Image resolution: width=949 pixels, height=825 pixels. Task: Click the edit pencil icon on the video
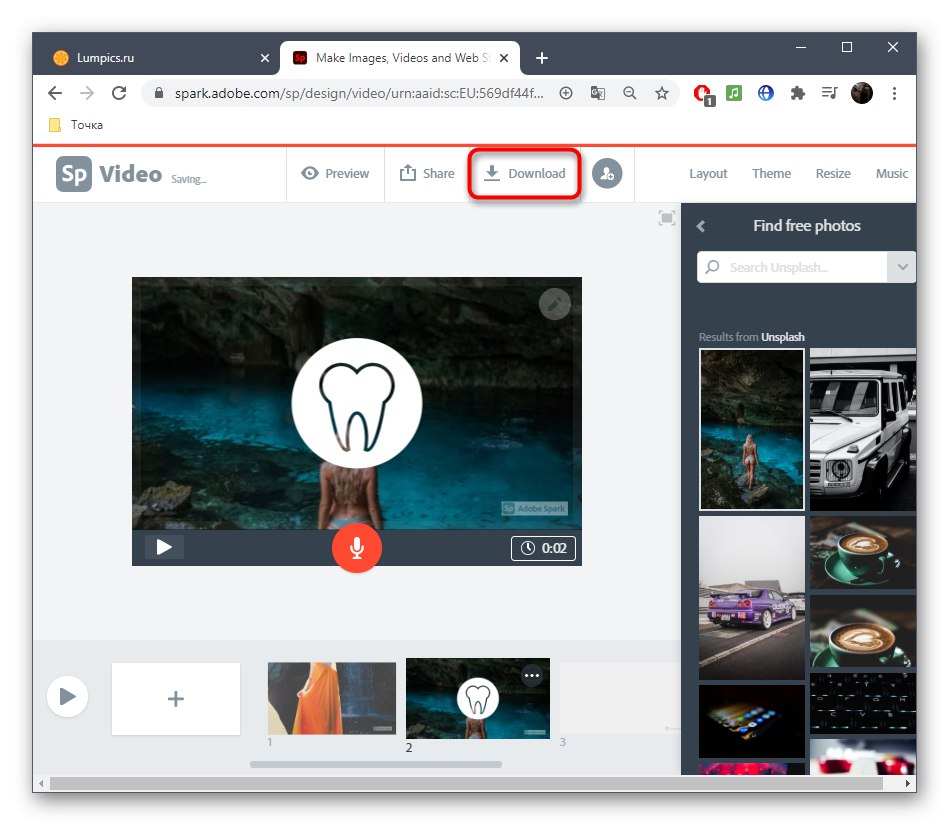coord(555,303)
